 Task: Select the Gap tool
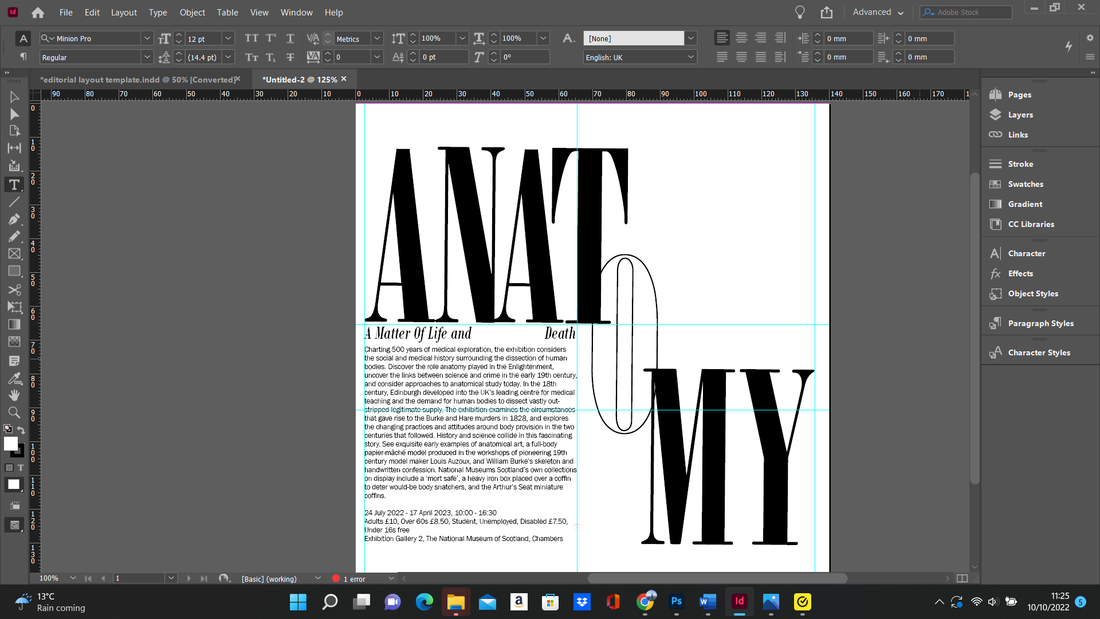[x=14, y=148]
